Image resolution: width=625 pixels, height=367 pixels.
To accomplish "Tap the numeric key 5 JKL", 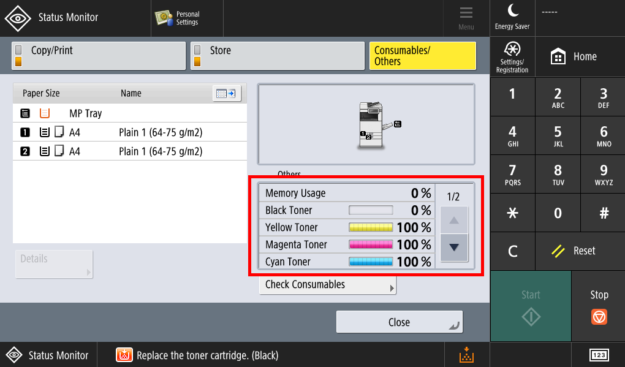I will coord(558,135).
